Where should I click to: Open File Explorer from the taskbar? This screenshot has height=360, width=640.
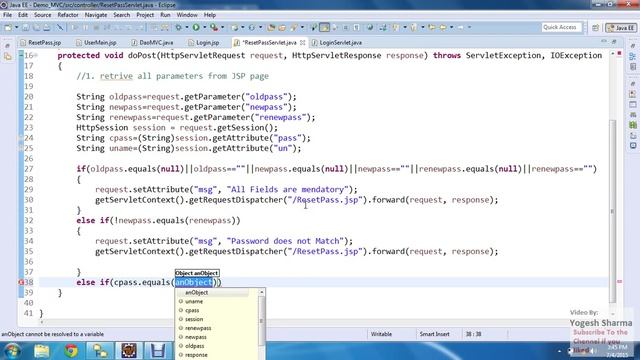click(x=42, y=351)
